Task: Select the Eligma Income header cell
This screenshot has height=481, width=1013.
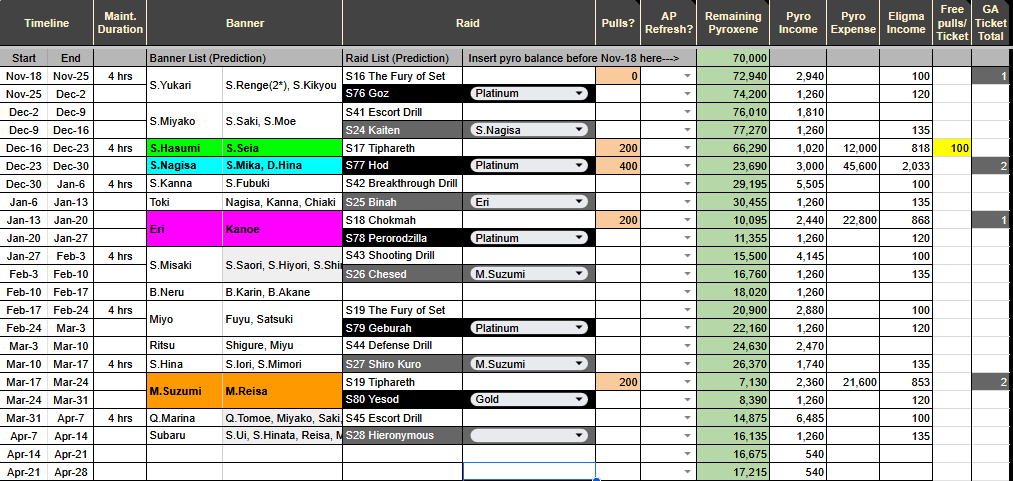Action: [x=906, y=23]
